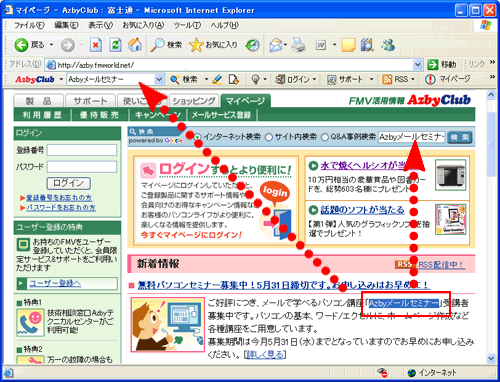Open the History clock icon
This screenshot has height=382, width=500.
tap(252, 45)
